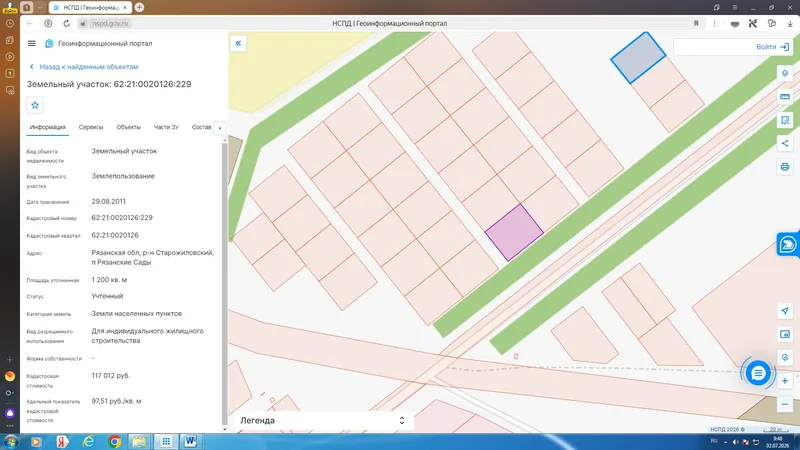Screen dimensions: 800x450
Task: Open Microsoft Word from taskbar
Action: (191, 441)
